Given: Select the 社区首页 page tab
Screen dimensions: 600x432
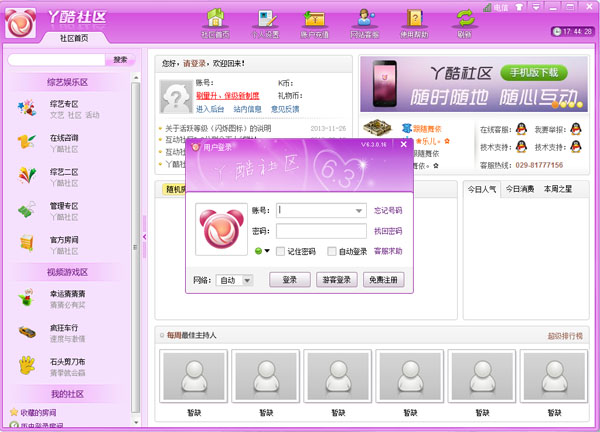Looking at the screenshot, I should (74, 38).
